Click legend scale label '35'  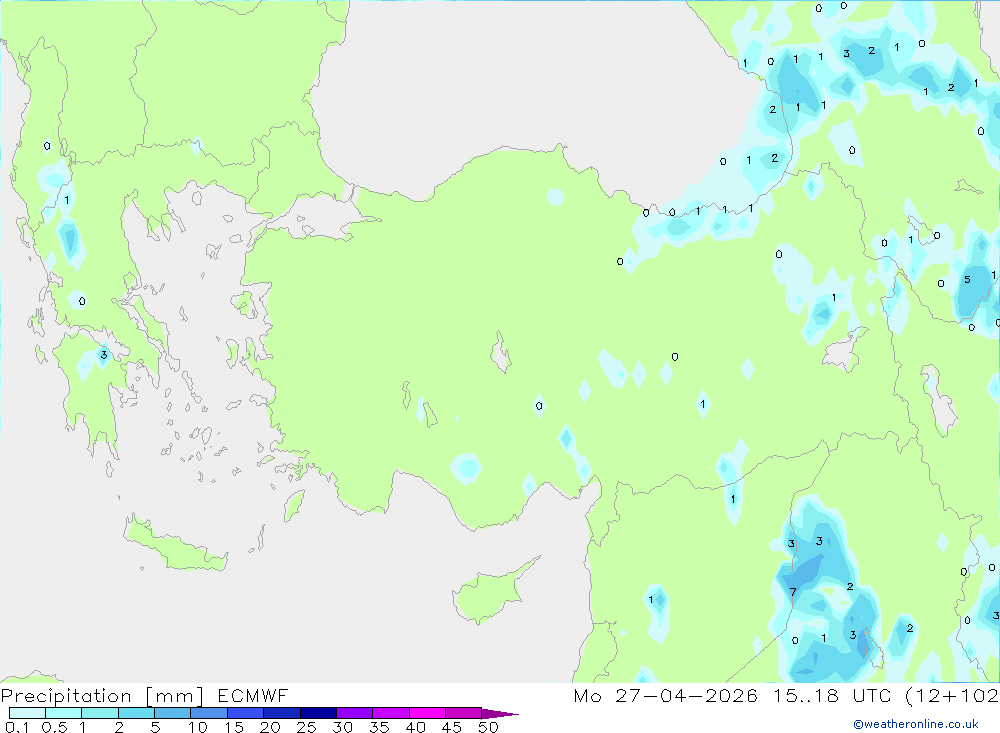pos(379,727)
